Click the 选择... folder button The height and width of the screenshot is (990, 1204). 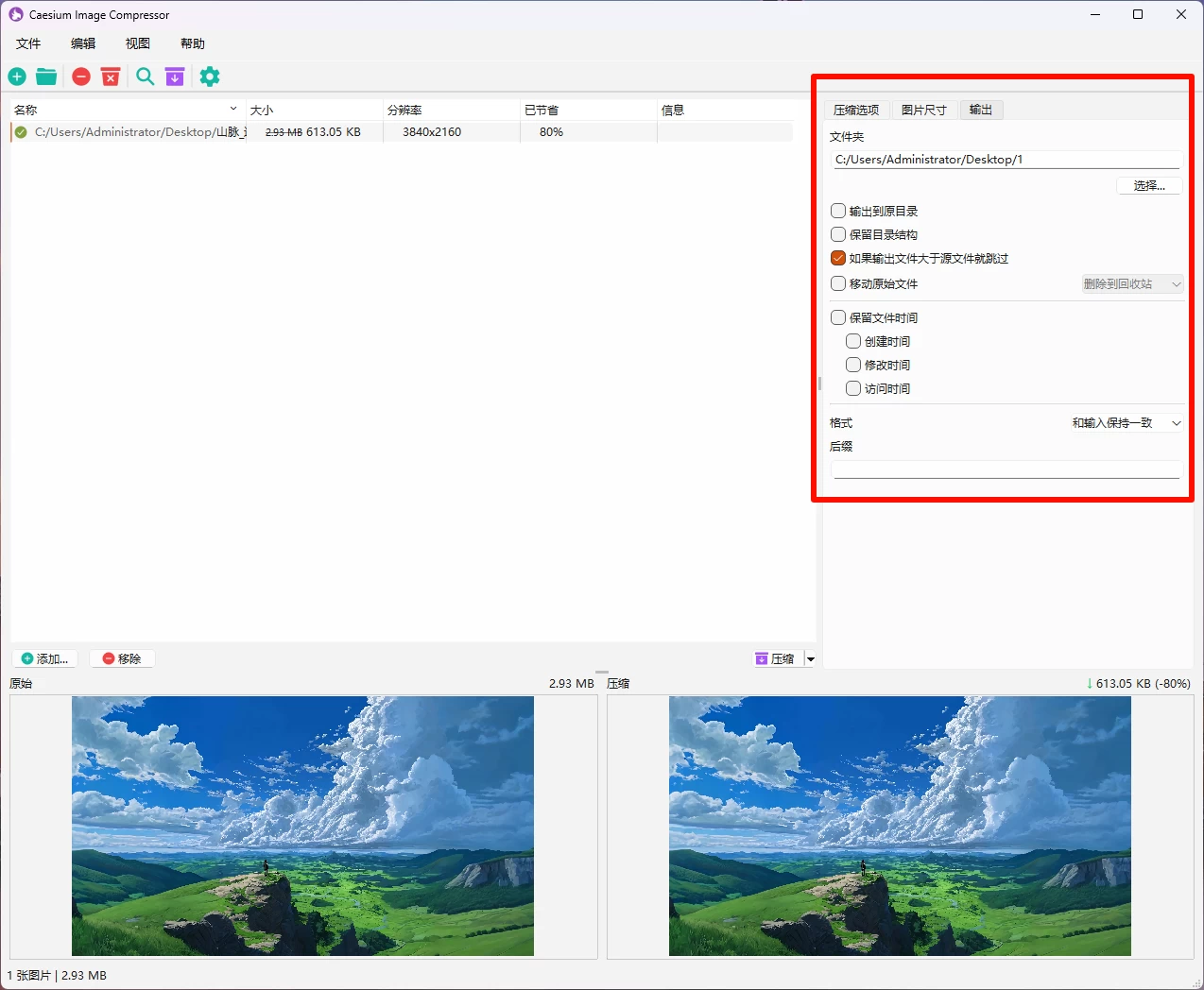(x=1148, y=185)
